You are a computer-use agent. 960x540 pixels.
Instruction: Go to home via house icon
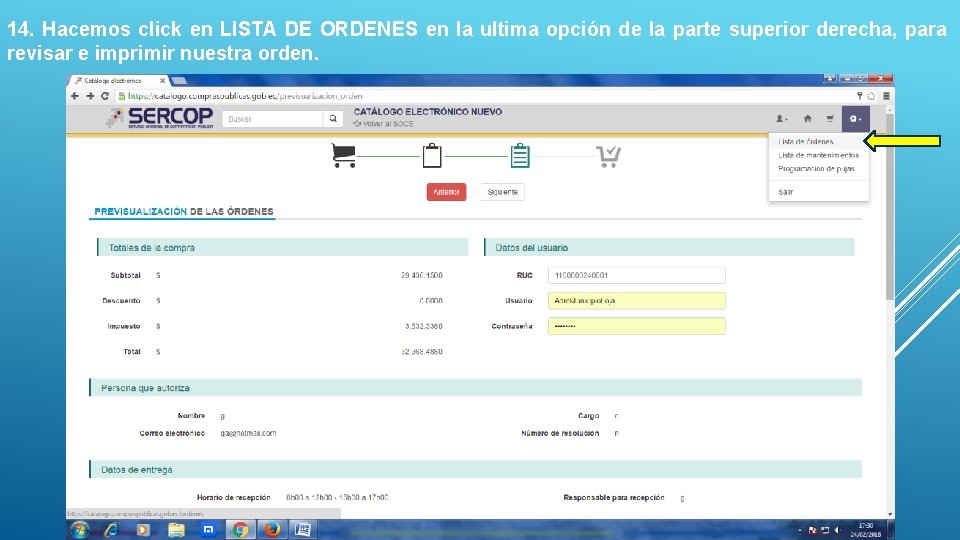pyautogui.click(x=808, y=119)
